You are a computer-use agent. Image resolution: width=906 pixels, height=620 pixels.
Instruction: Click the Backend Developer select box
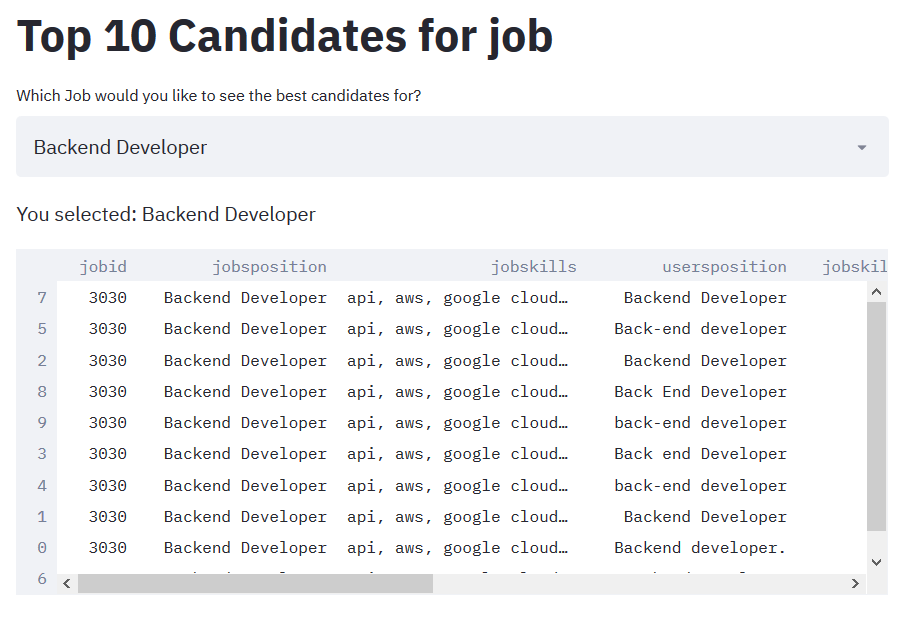tap(452, 147)
